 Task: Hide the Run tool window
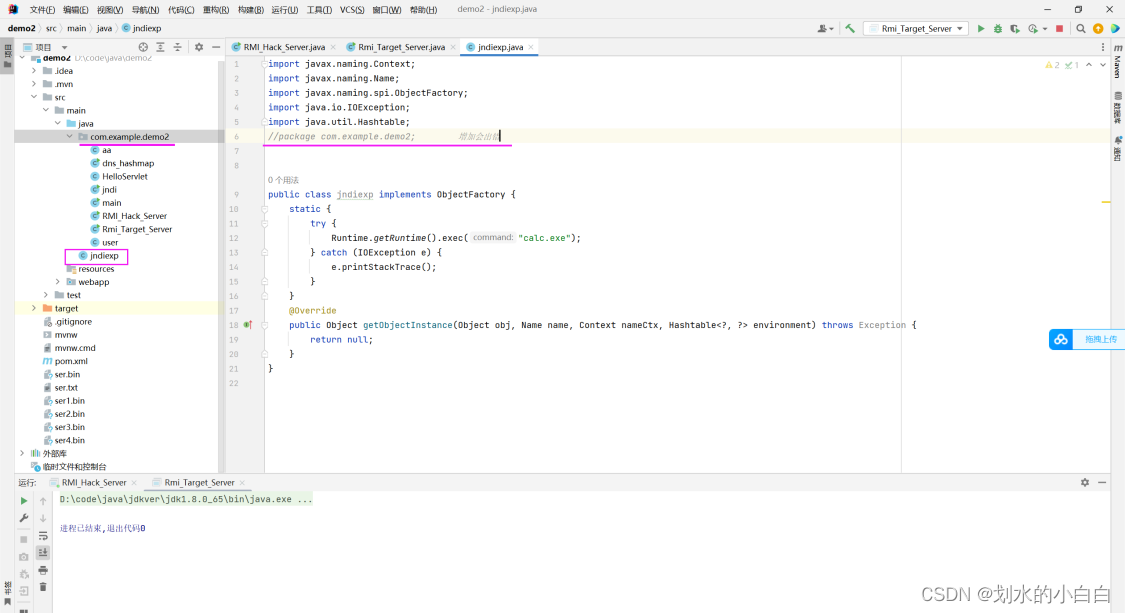click(1102, 482)
